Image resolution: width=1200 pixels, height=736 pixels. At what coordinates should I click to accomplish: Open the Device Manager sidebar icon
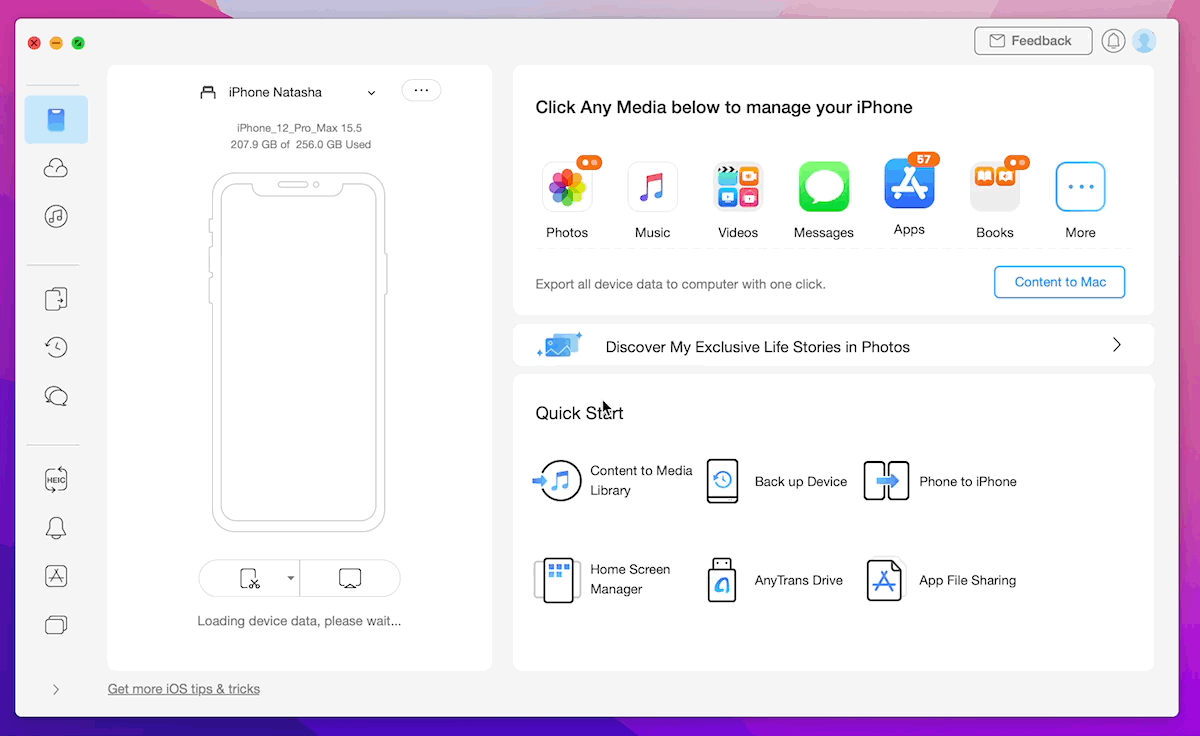coord(56,120)
